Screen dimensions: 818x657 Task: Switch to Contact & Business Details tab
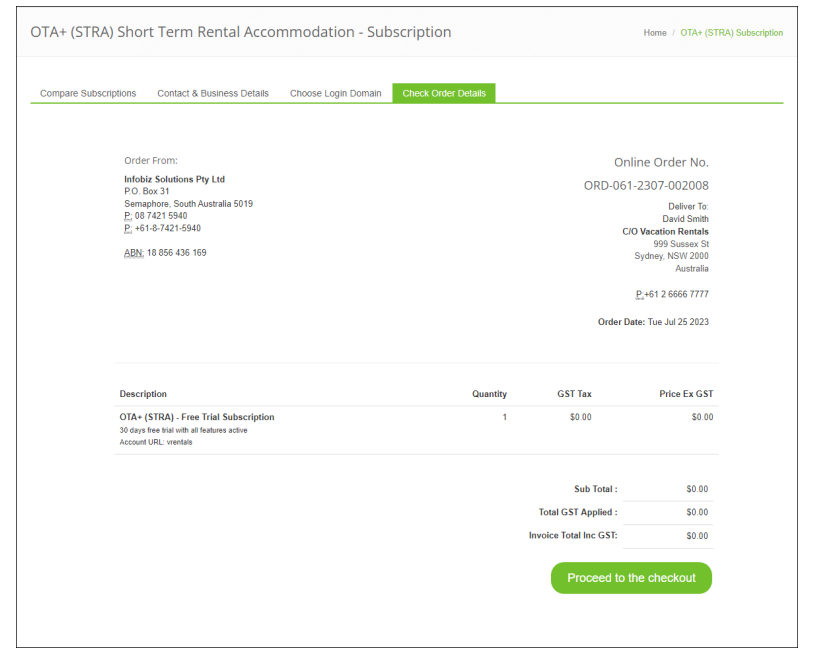click(x=213, y=93)
